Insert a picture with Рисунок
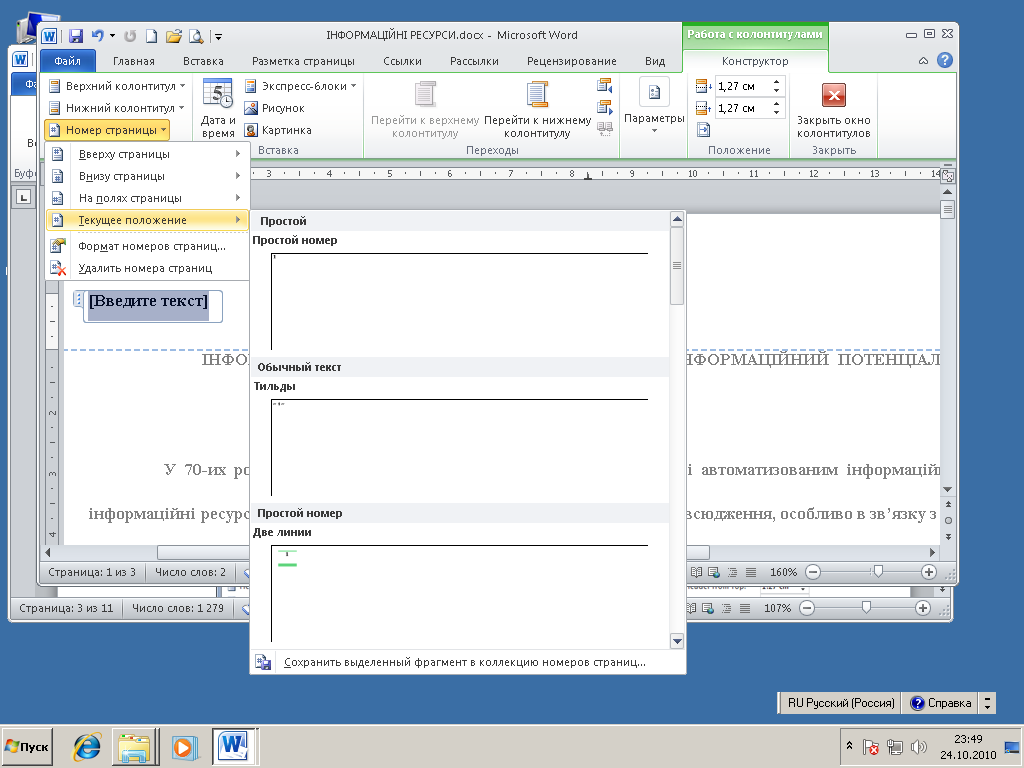Image resolution: width=1024 pixels, height=768 pixels. tap(274, 108)
